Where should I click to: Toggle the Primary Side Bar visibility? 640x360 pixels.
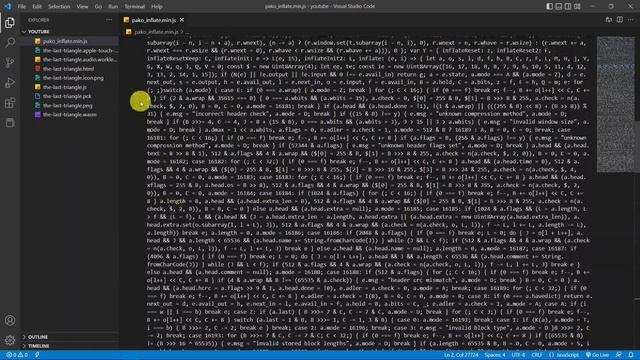549,6
